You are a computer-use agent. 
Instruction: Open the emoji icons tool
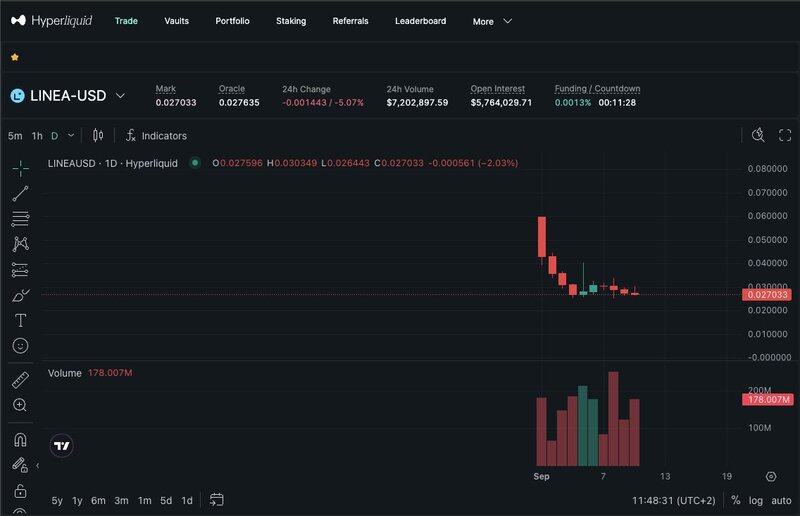pos(20,346)
